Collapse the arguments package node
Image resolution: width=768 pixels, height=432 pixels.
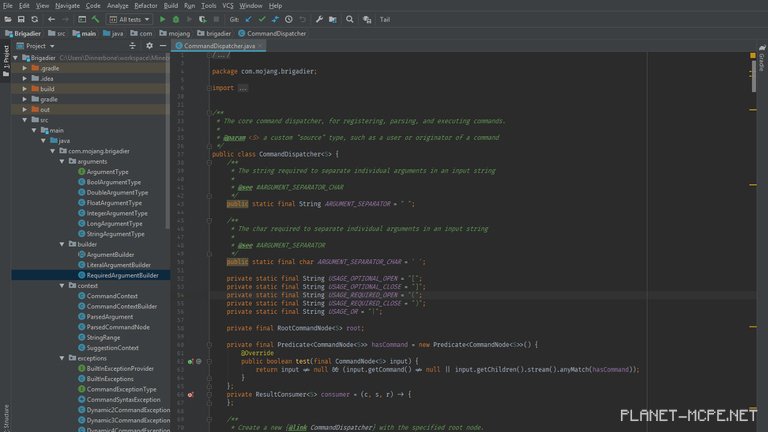[62, 161]
